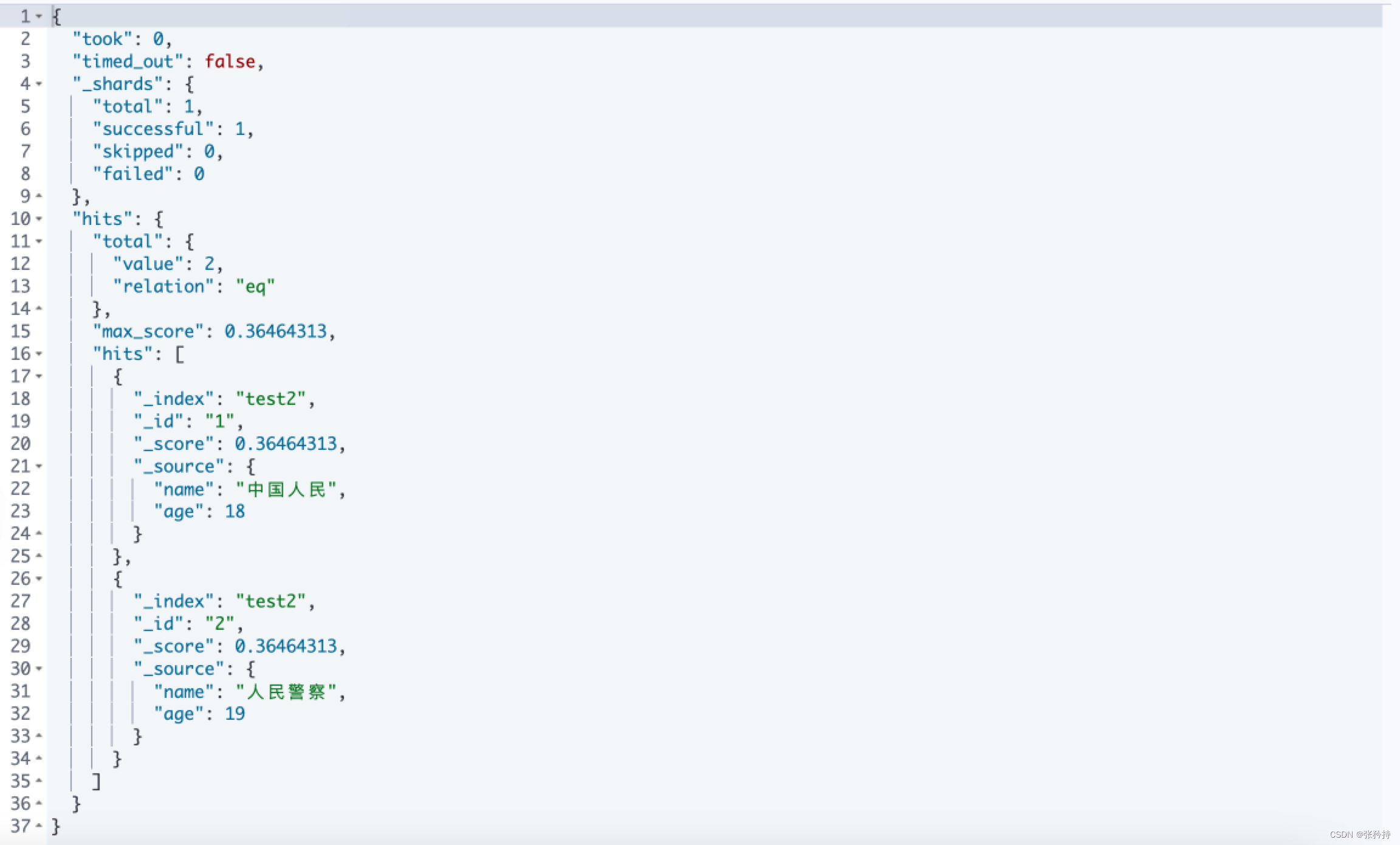Click line number 15 in the gutter
Image resolution: width=1400 pixels, height=845 pixels.
click(x=20, y=331)
